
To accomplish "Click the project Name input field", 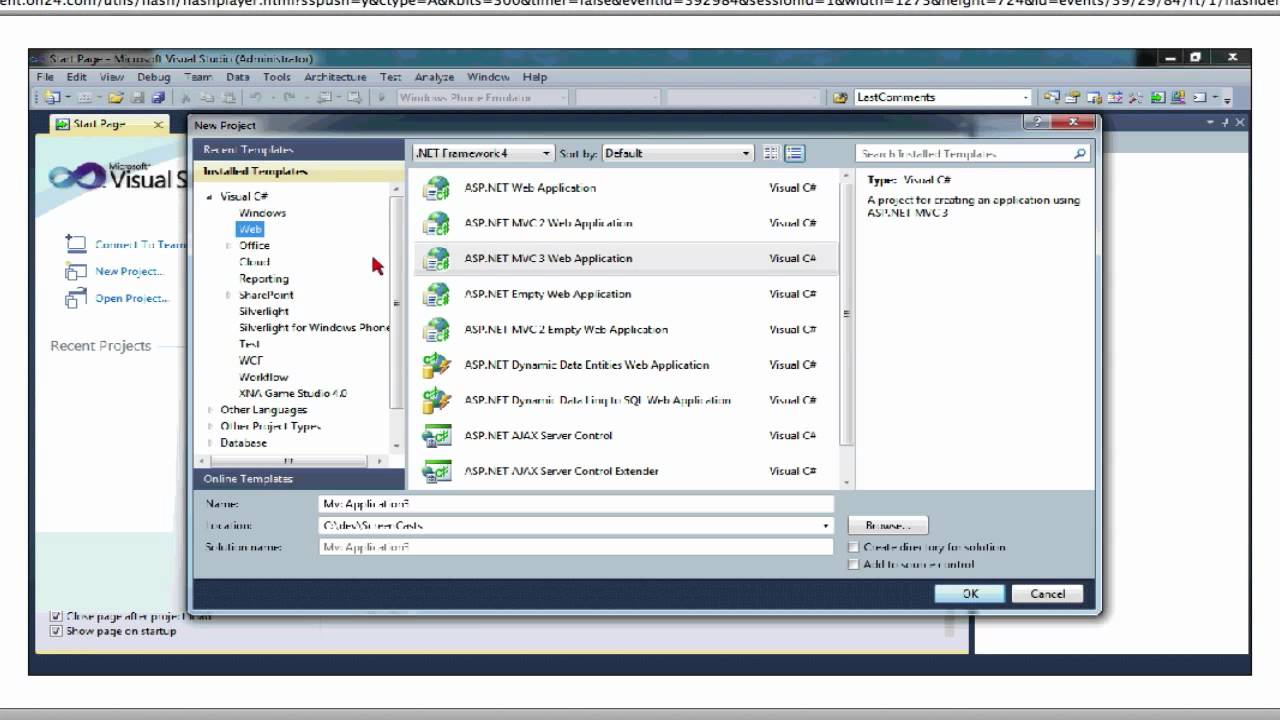I will (576, 505).
